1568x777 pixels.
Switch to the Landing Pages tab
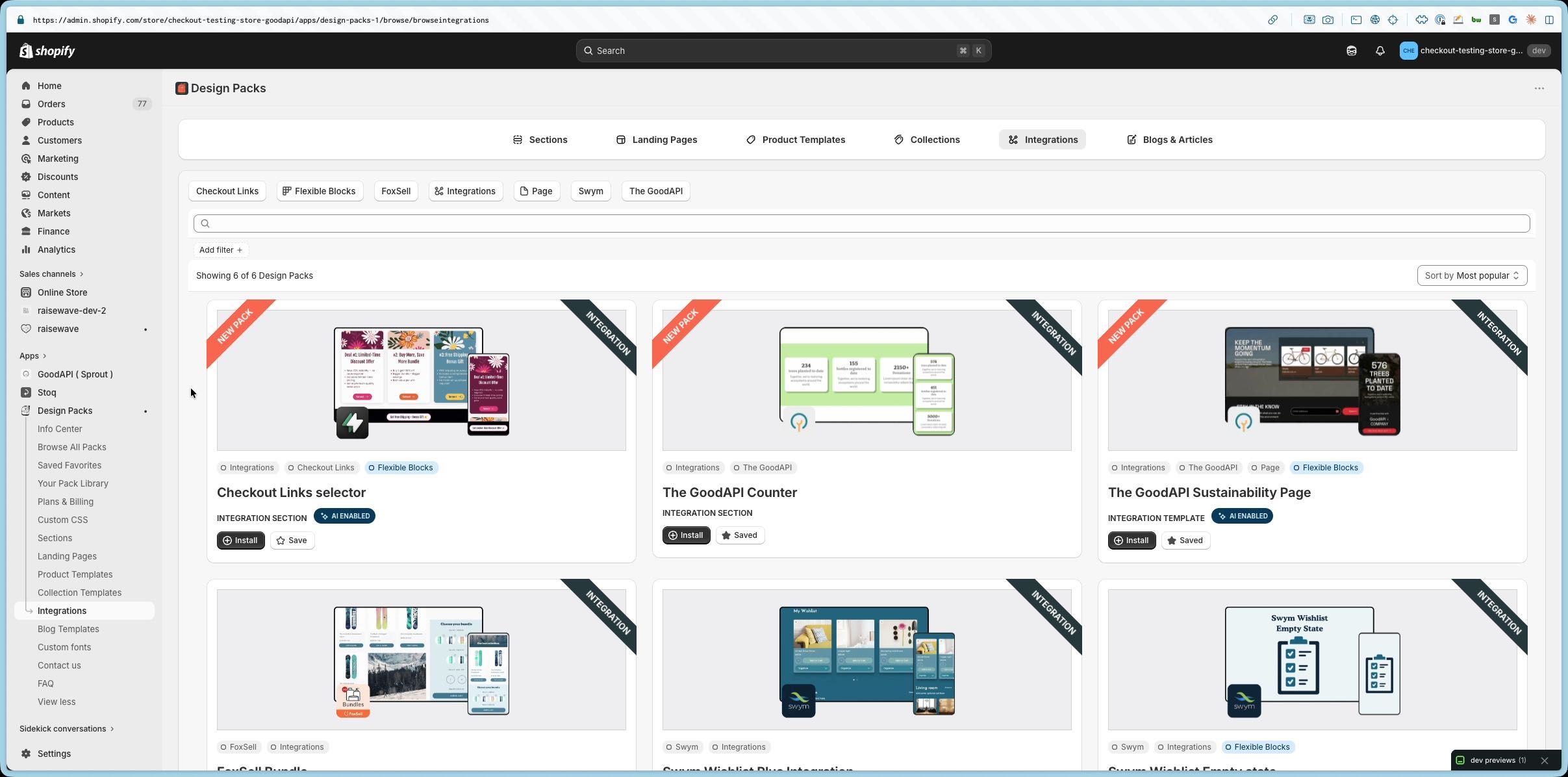click(656, 140)
